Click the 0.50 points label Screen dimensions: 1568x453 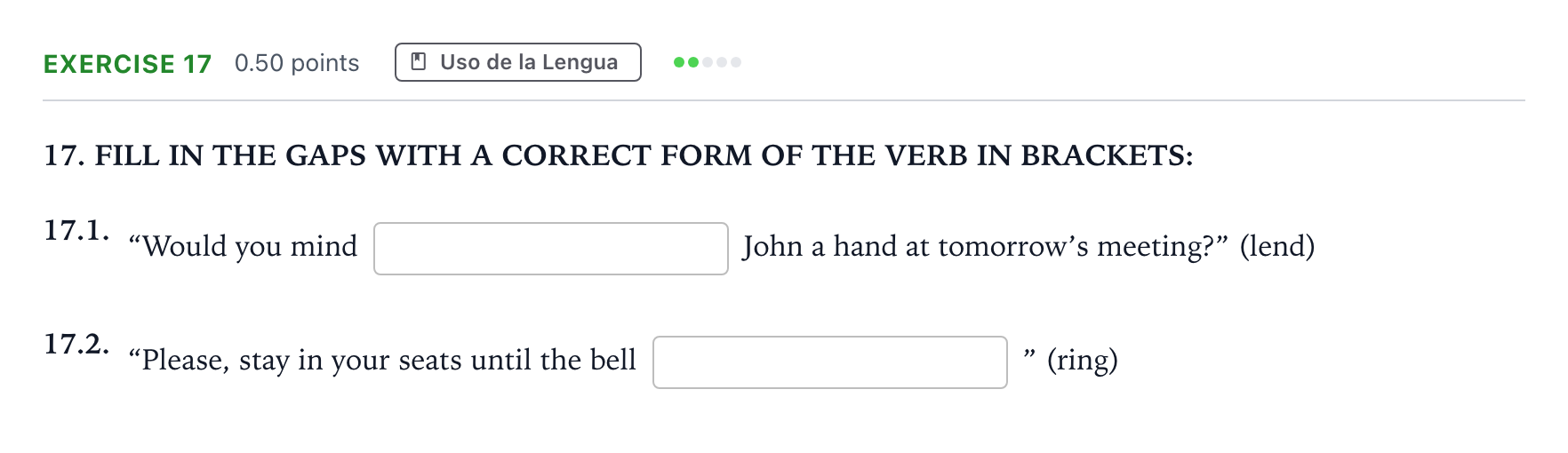(x=297, y=63)
